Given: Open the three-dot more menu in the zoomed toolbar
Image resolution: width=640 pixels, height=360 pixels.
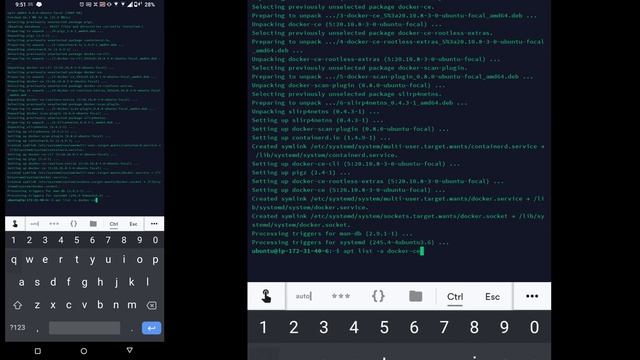Looking at the screenshot, I should [532, 296].
